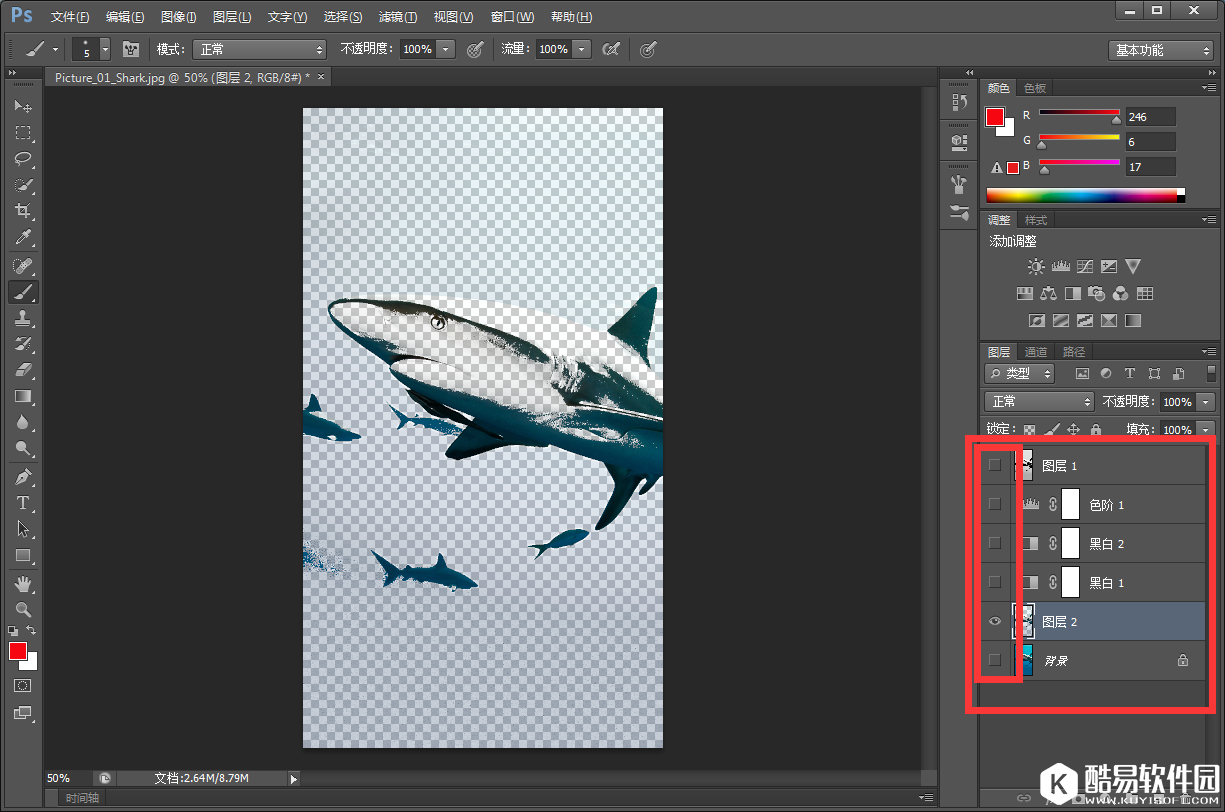Show the 图层 1 layer
This screenshot has width=1225, height=812.
click(x=994, y=465)
